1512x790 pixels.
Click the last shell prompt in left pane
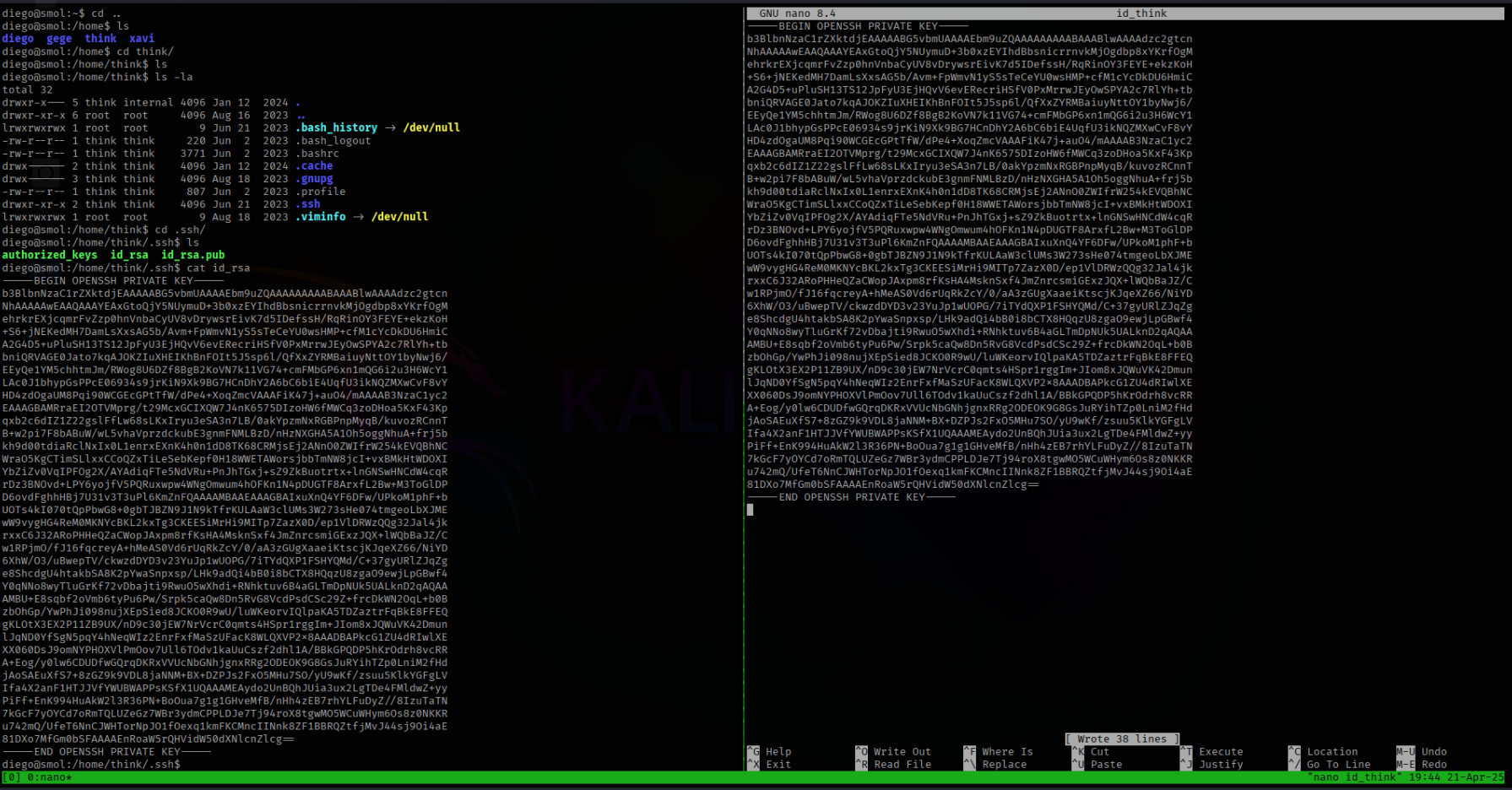pos(91,765)
